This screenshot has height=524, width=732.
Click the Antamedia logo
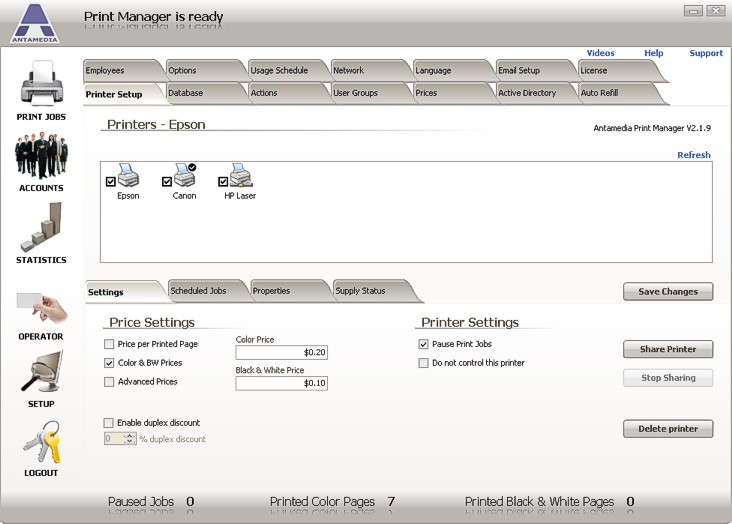pos(35,23)
